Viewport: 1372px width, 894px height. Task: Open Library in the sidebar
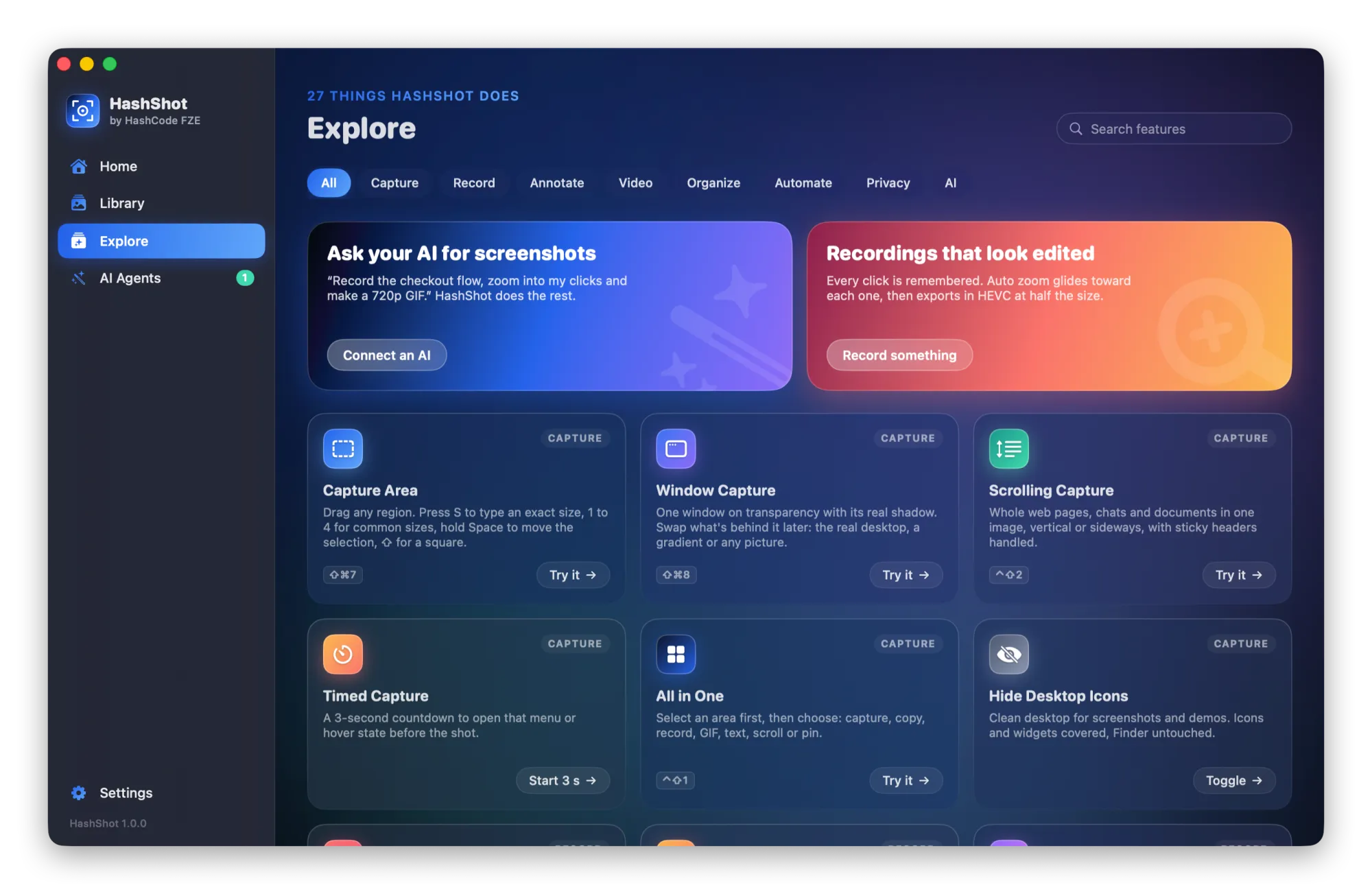point(161,203)
